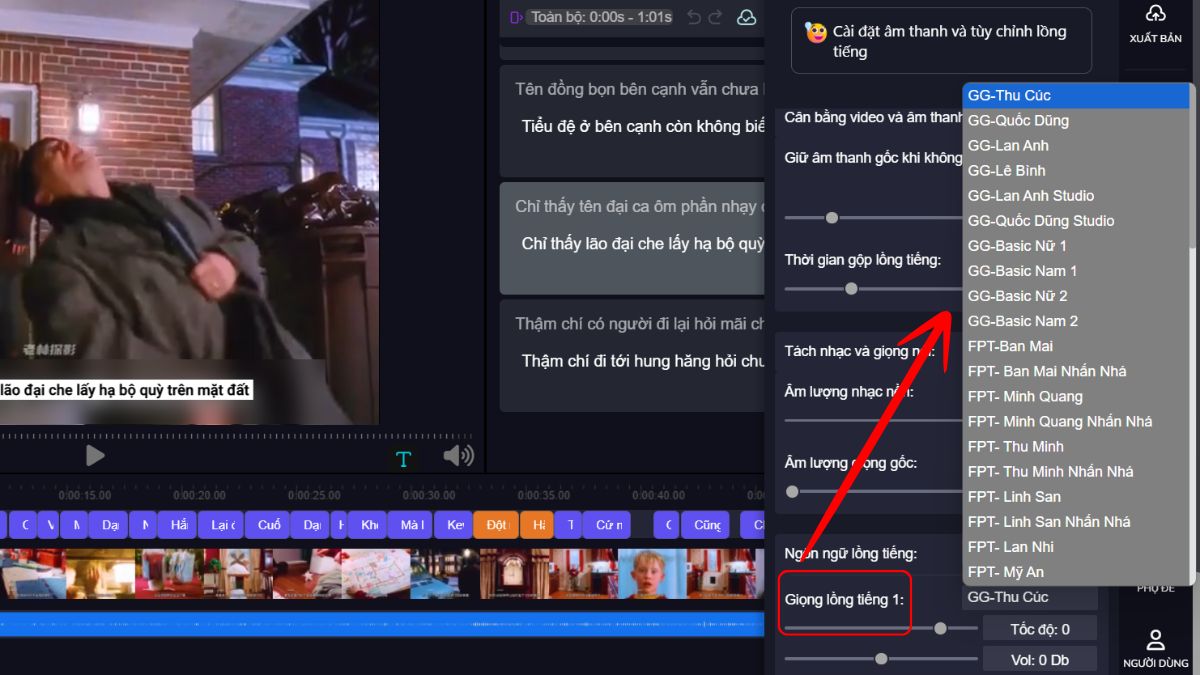The image size is (1200, 675).
Task: Open the Cài đặt âm thanh settings header
Action: (942, 41)
